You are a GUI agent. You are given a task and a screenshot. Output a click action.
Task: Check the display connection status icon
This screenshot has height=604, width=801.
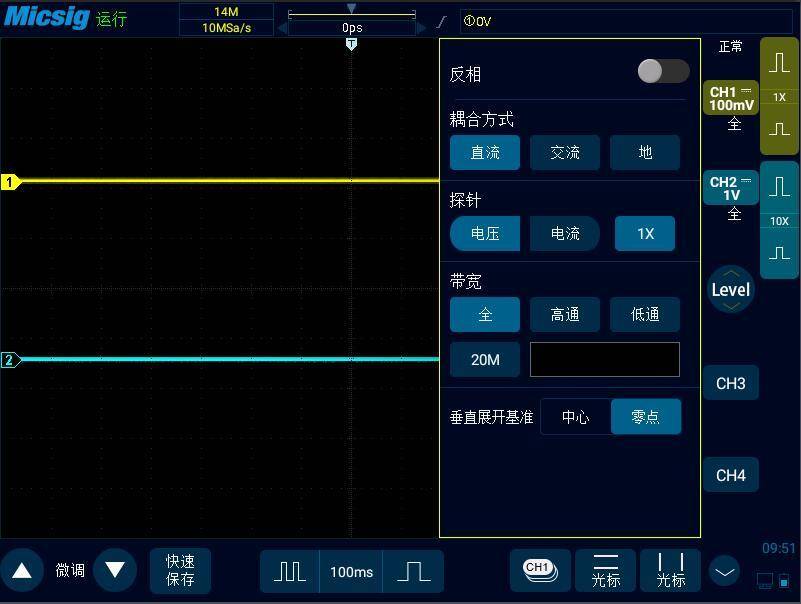(765, 581)
